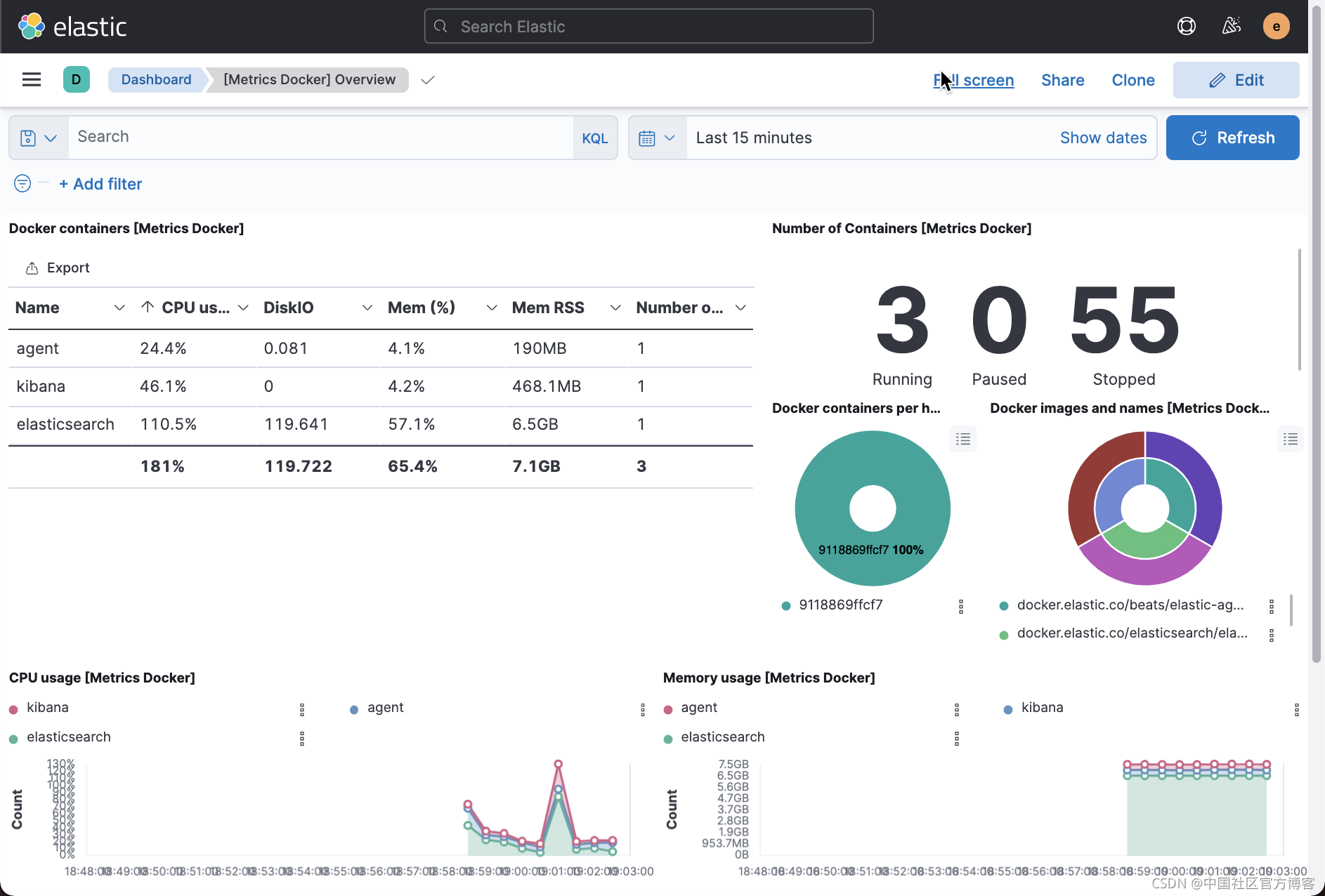Open the newsfeed celebration icon
The width and height of the screenshot is (1325, 896).
tap(1232, 27)
